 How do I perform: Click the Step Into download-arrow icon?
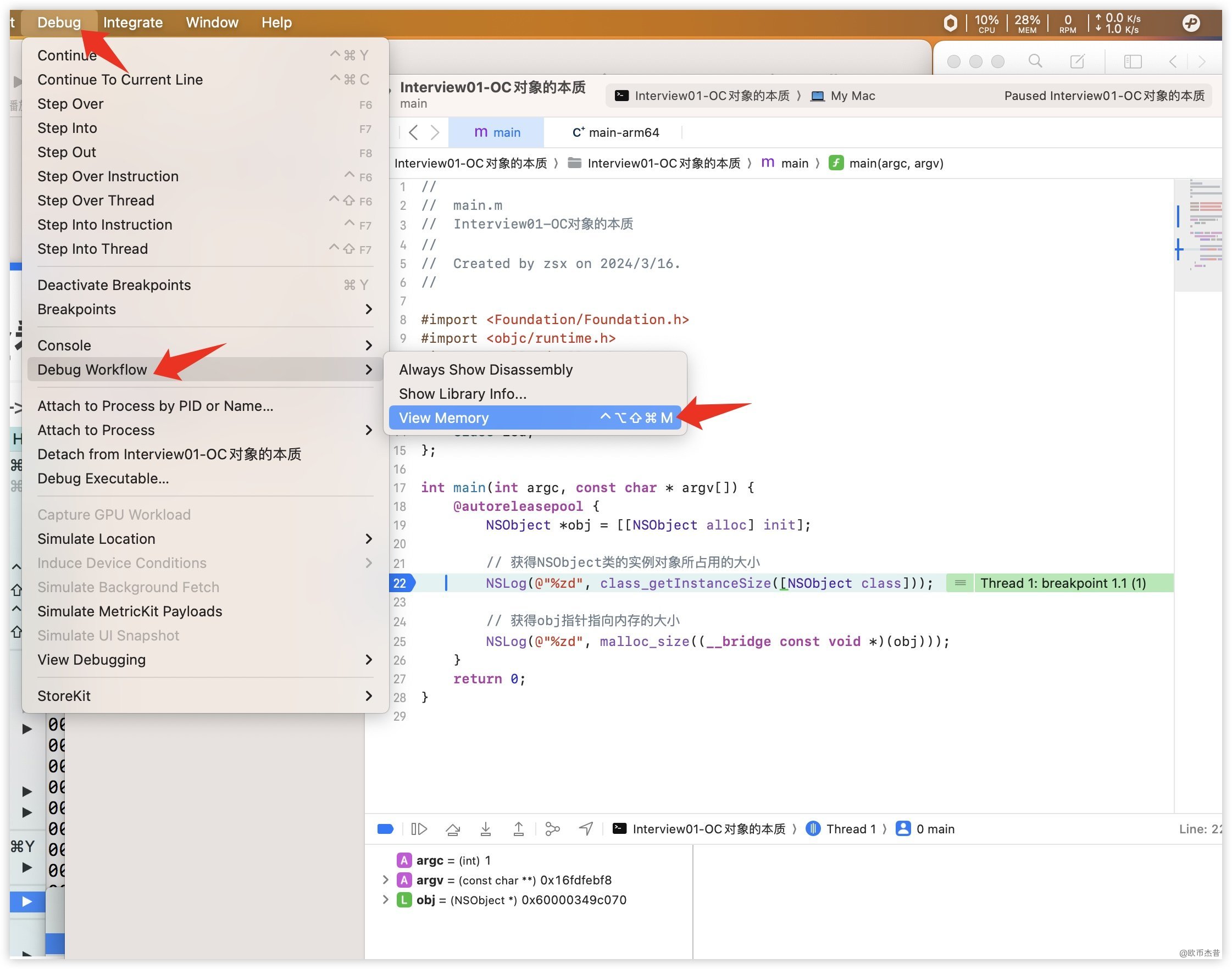click(x=485, y=829)
